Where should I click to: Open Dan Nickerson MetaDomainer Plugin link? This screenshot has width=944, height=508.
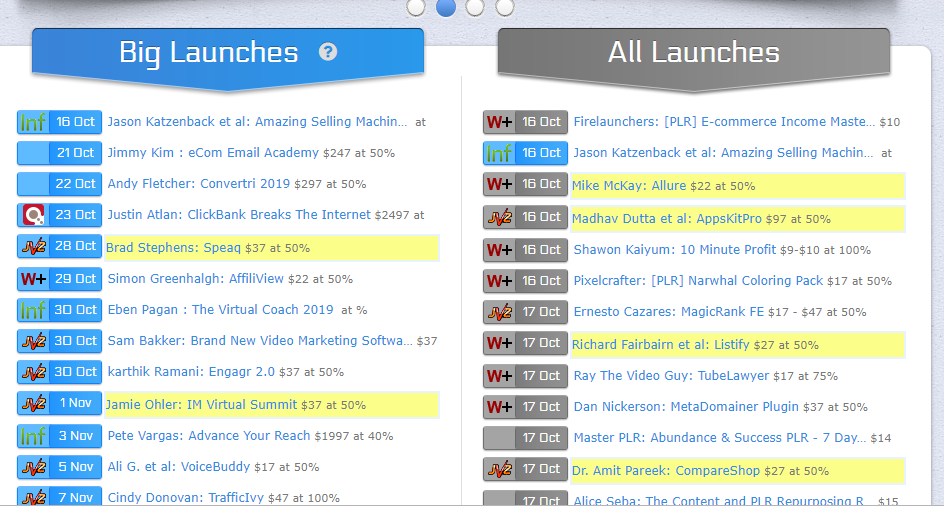pos(686,407)
